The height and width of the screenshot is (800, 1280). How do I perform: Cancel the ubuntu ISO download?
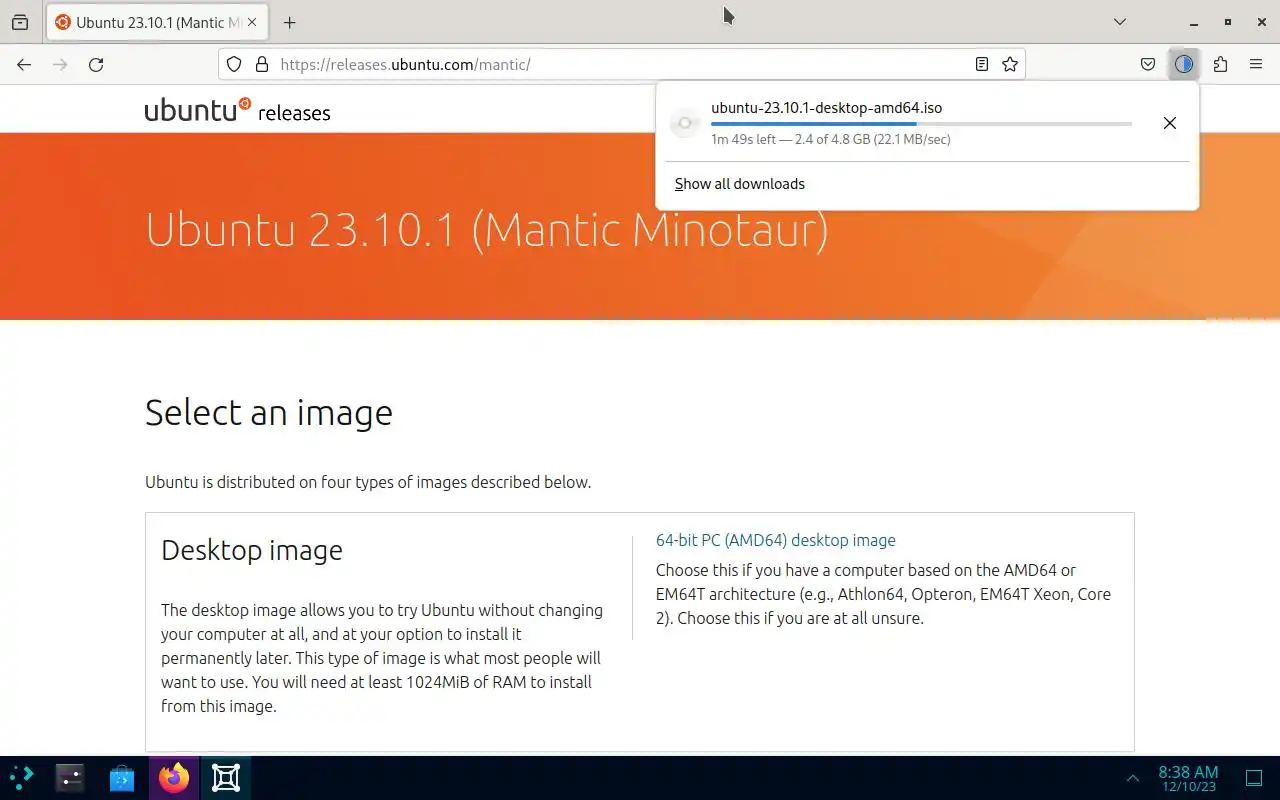(x=1169, y=123)
